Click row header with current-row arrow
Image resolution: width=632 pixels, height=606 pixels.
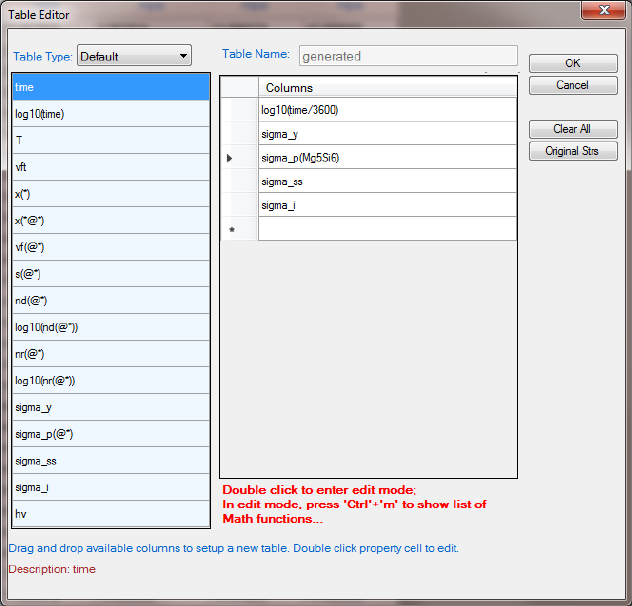tap(239, 158)
